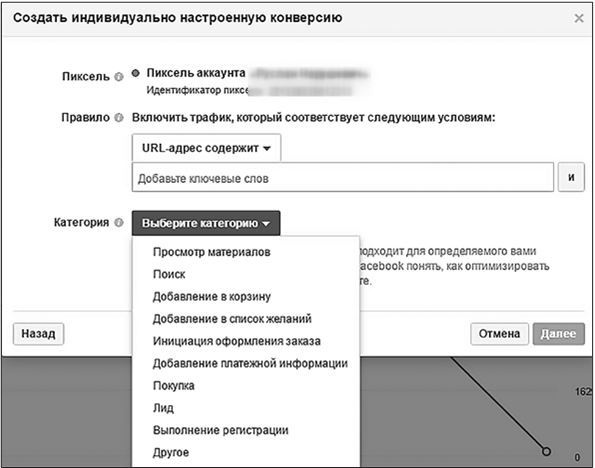595x468 pixels.
Task: Pick Инициация оформления заказа category
Action: (x=237, y=341)
